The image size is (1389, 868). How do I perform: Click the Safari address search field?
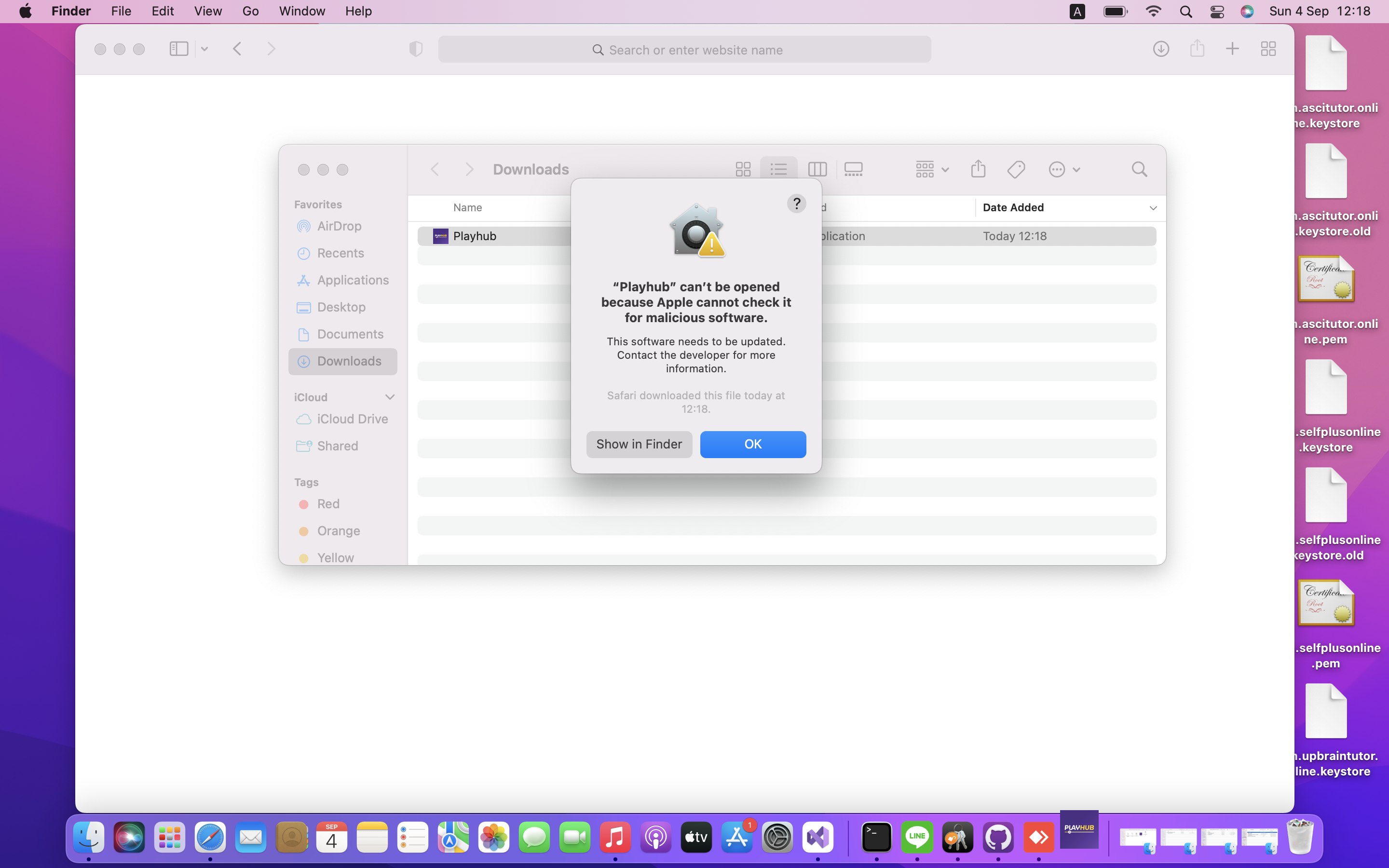(x=684, y=49)
